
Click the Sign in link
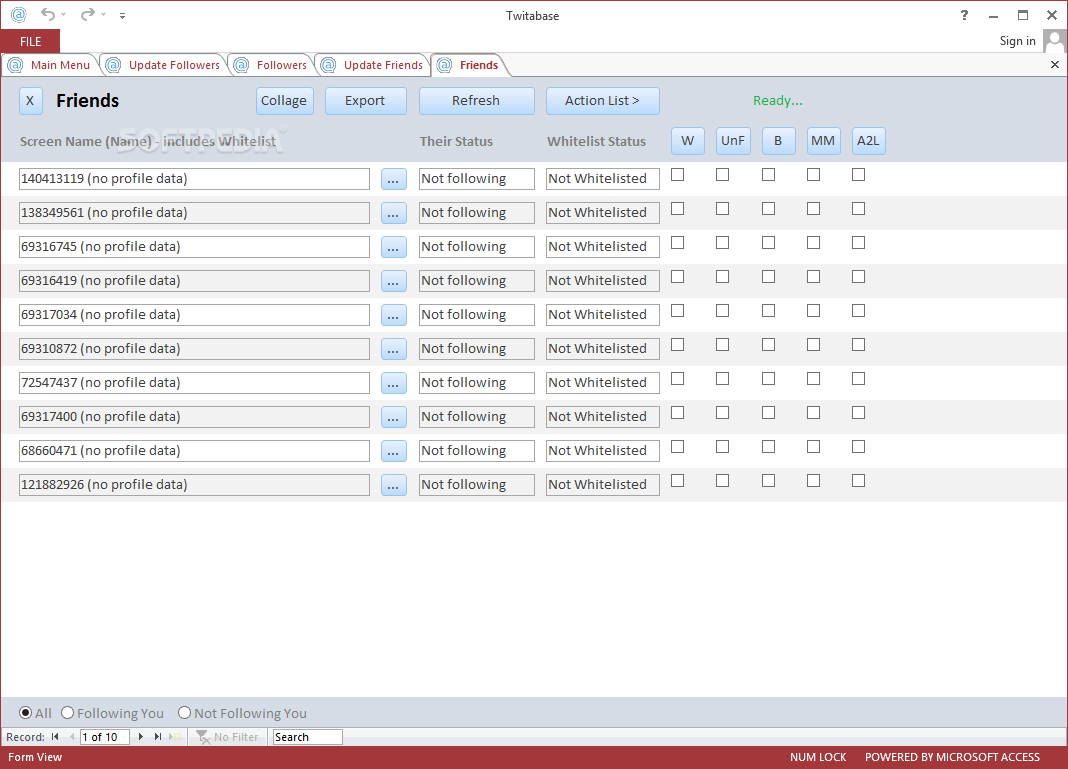pos(1017,41)
